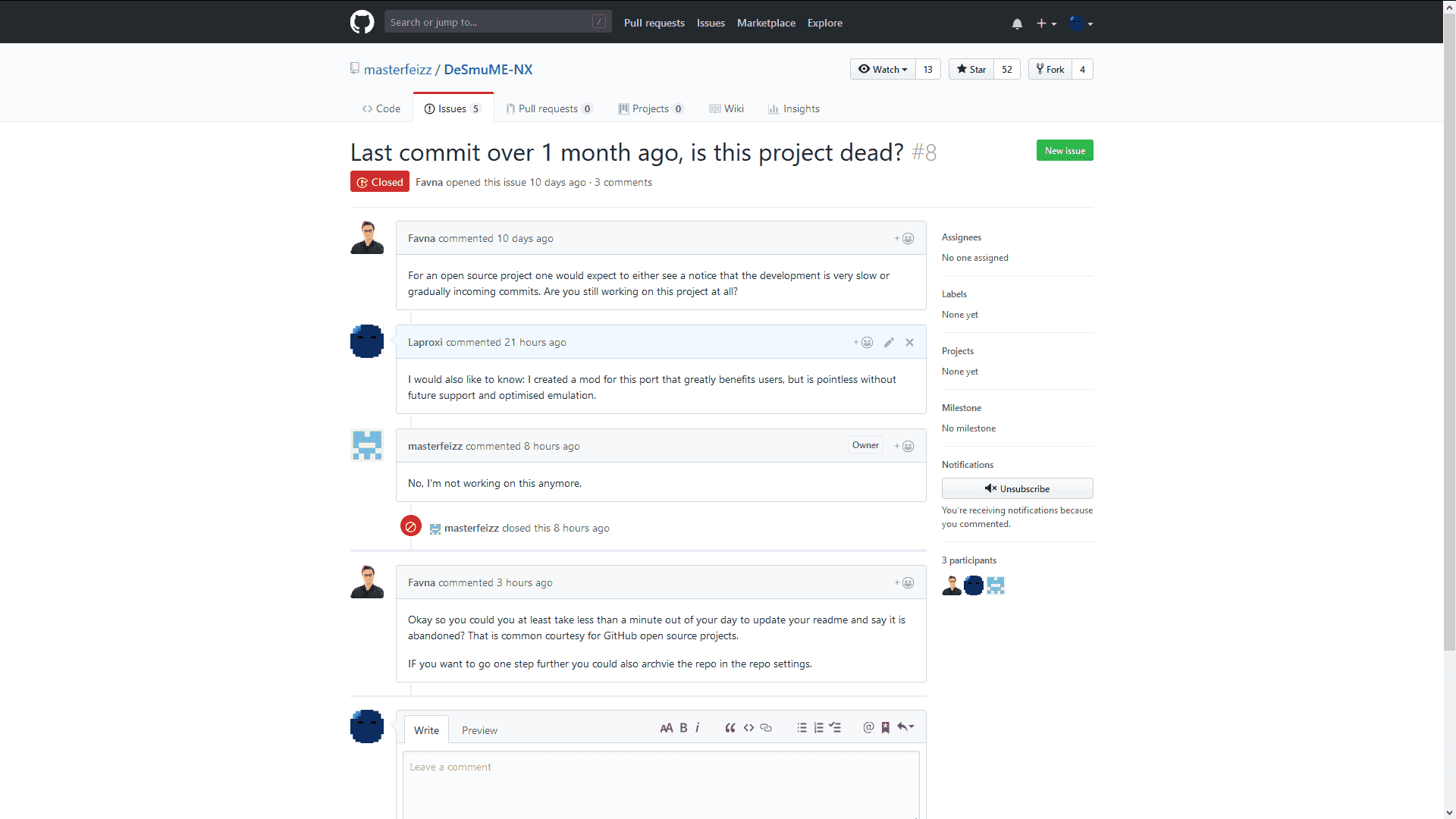Add a reaction to Laproxi's comment
The image size is (1456, 819).
(x=863, y=343)
